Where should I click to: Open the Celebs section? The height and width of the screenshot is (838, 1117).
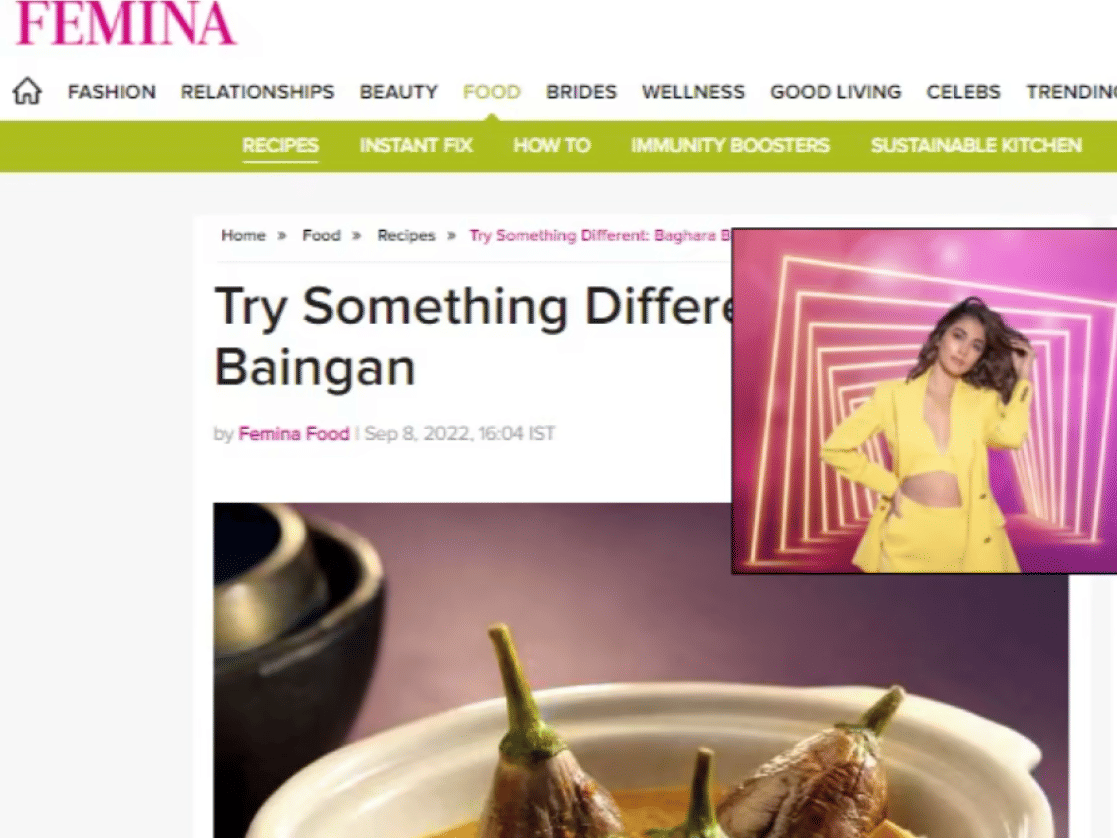click(963, 92)
